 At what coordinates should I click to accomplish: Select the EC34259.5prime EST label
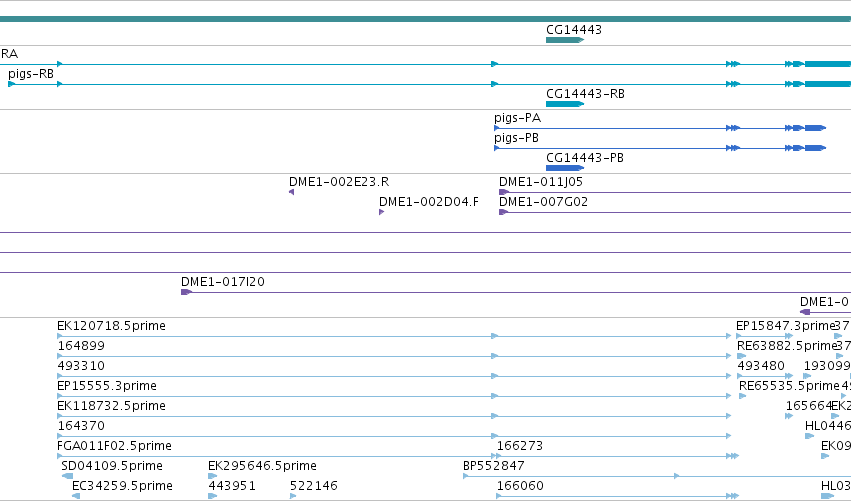(x=122, y=486)
